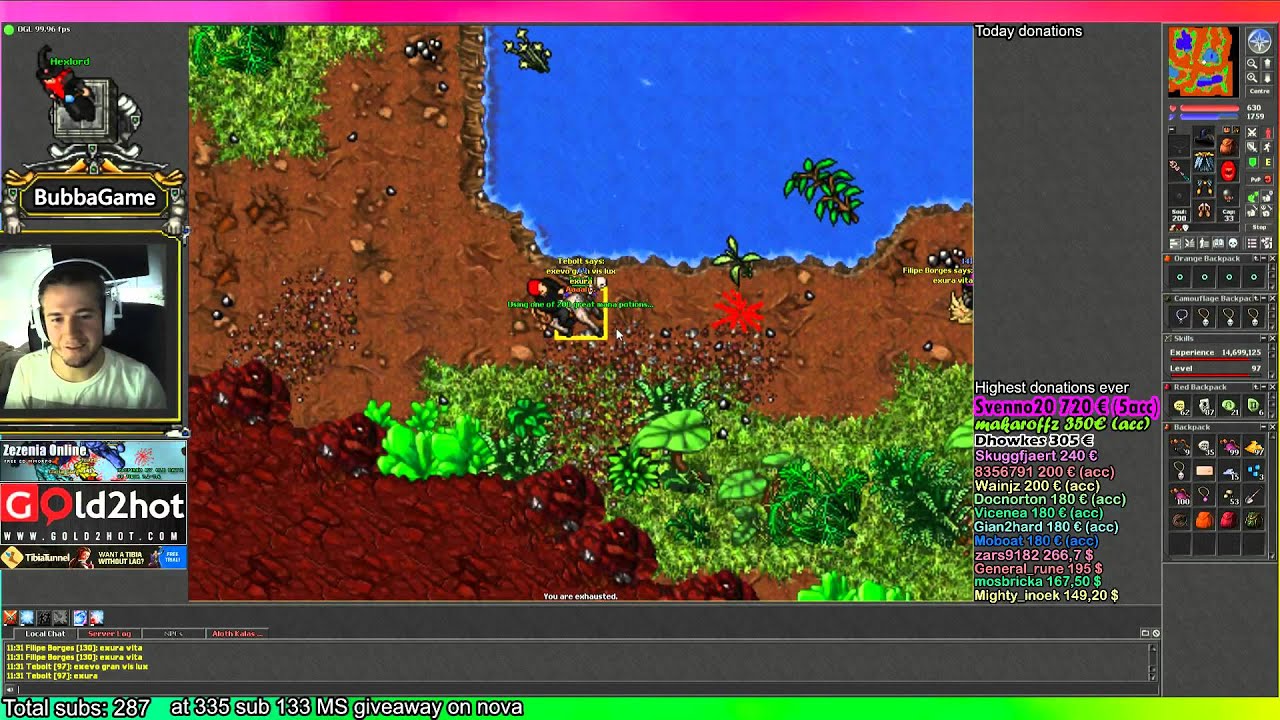The height and width of the screenshot is (720, 1280).
Task: Collapse the inventory minus button
Action: tap(1172, 129)
